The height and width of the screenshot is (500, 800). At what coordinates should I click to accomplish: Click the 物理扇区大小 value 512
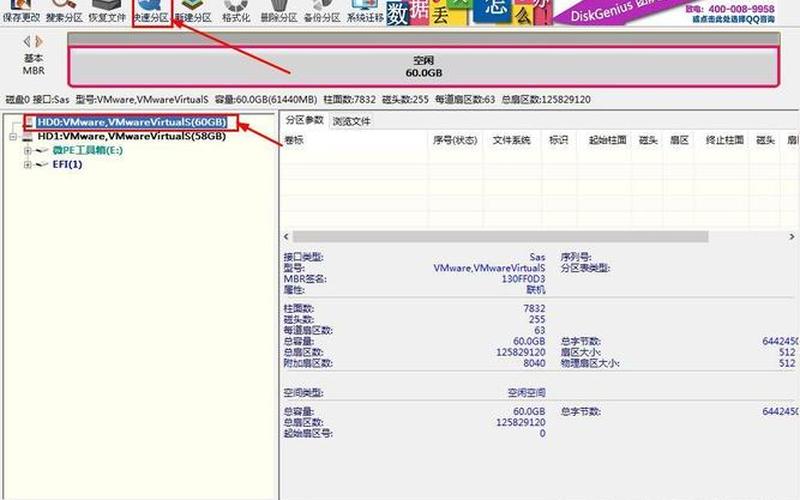click(787, 363)
